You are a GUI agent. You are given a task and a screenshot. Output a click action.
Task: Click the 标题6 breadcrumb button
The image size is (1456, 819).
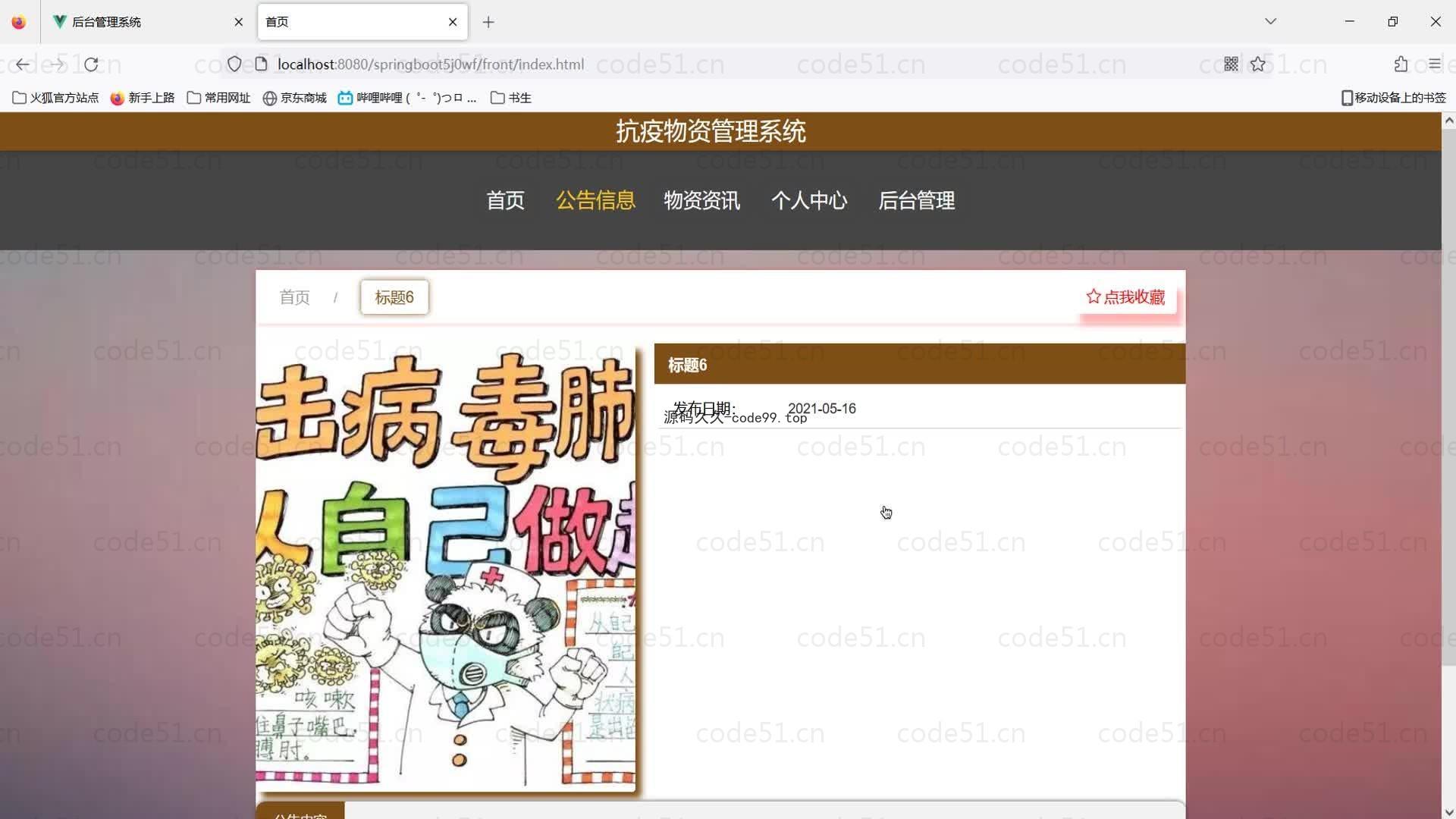pyautogui.click(x=394, y=297)
